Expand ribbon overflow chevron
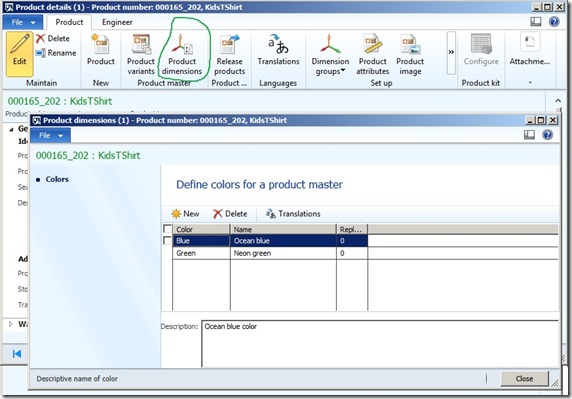Image resolution: width=572 pixels, height=399 pixels. coord(451,53)
